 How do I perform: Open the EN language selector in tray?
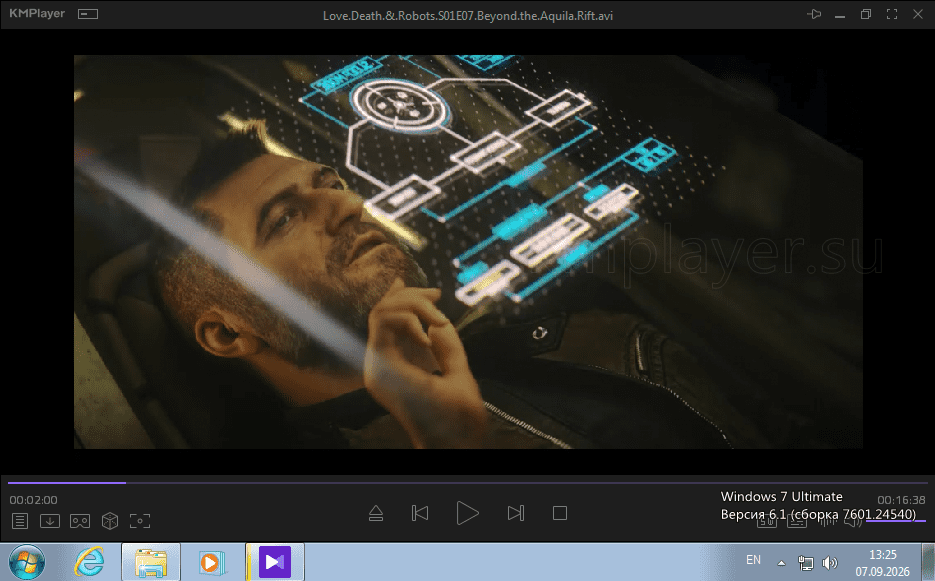(x=754, y=560)
